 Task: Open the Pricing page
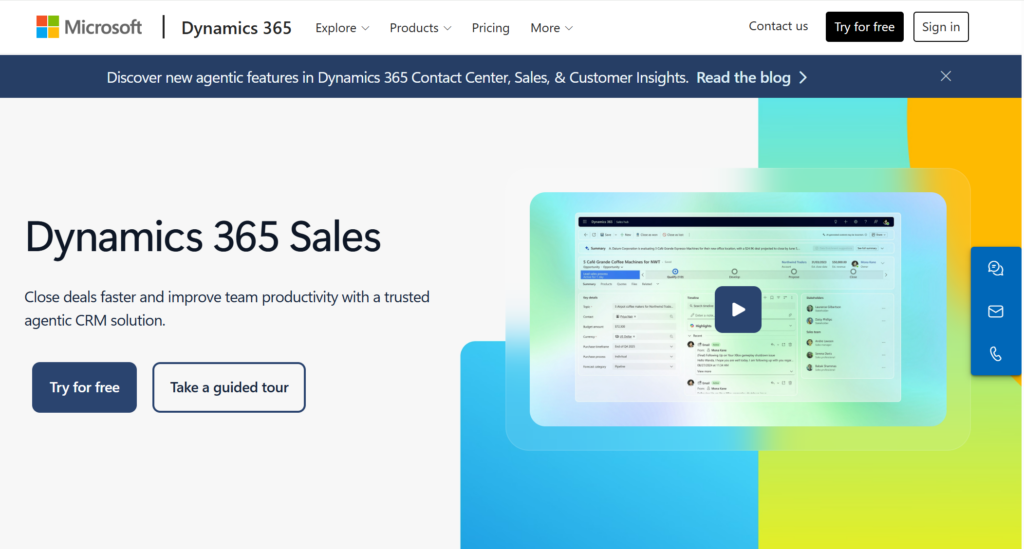(x=490, y=28)
